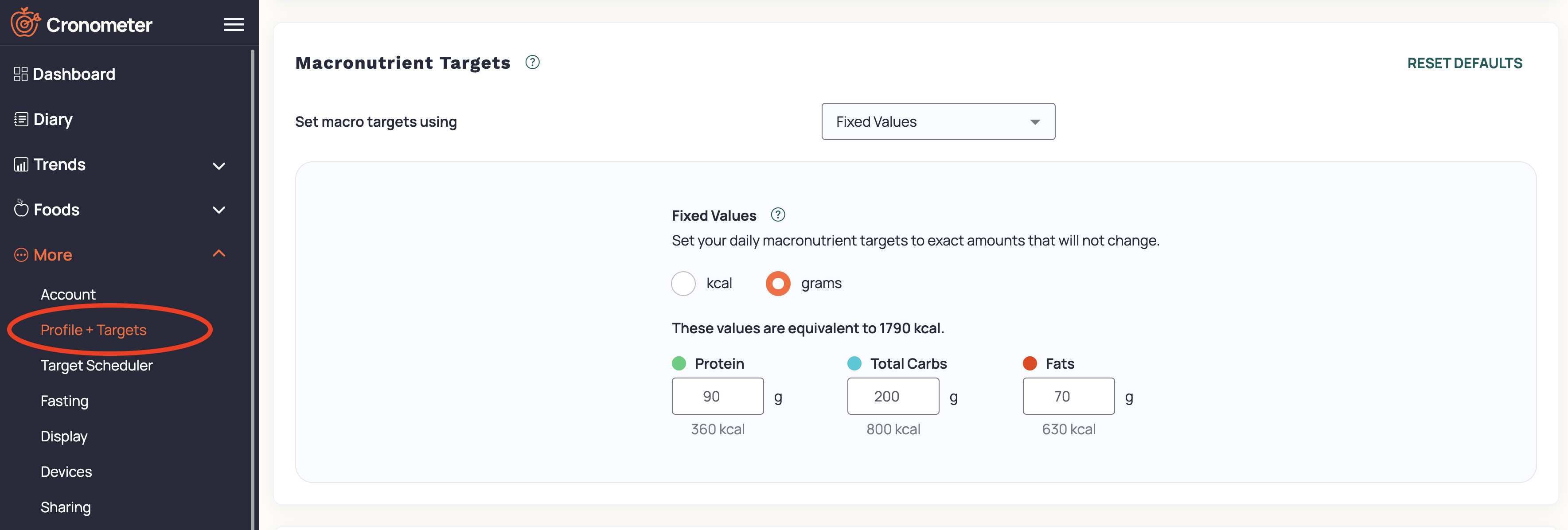The width and height of the screenshot is (1568, 530).
Task: Open the Set macro targets using dropdown
Action: (938, 121)
